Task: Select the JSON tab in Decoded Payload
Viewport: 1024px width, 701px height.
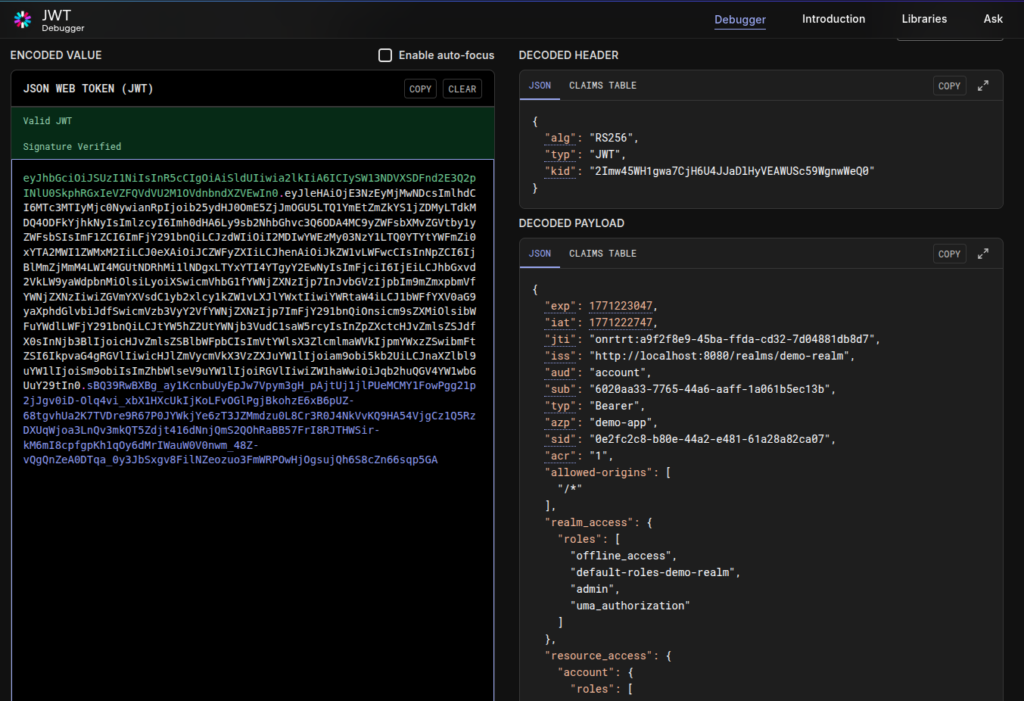Action: click(539, 253)
